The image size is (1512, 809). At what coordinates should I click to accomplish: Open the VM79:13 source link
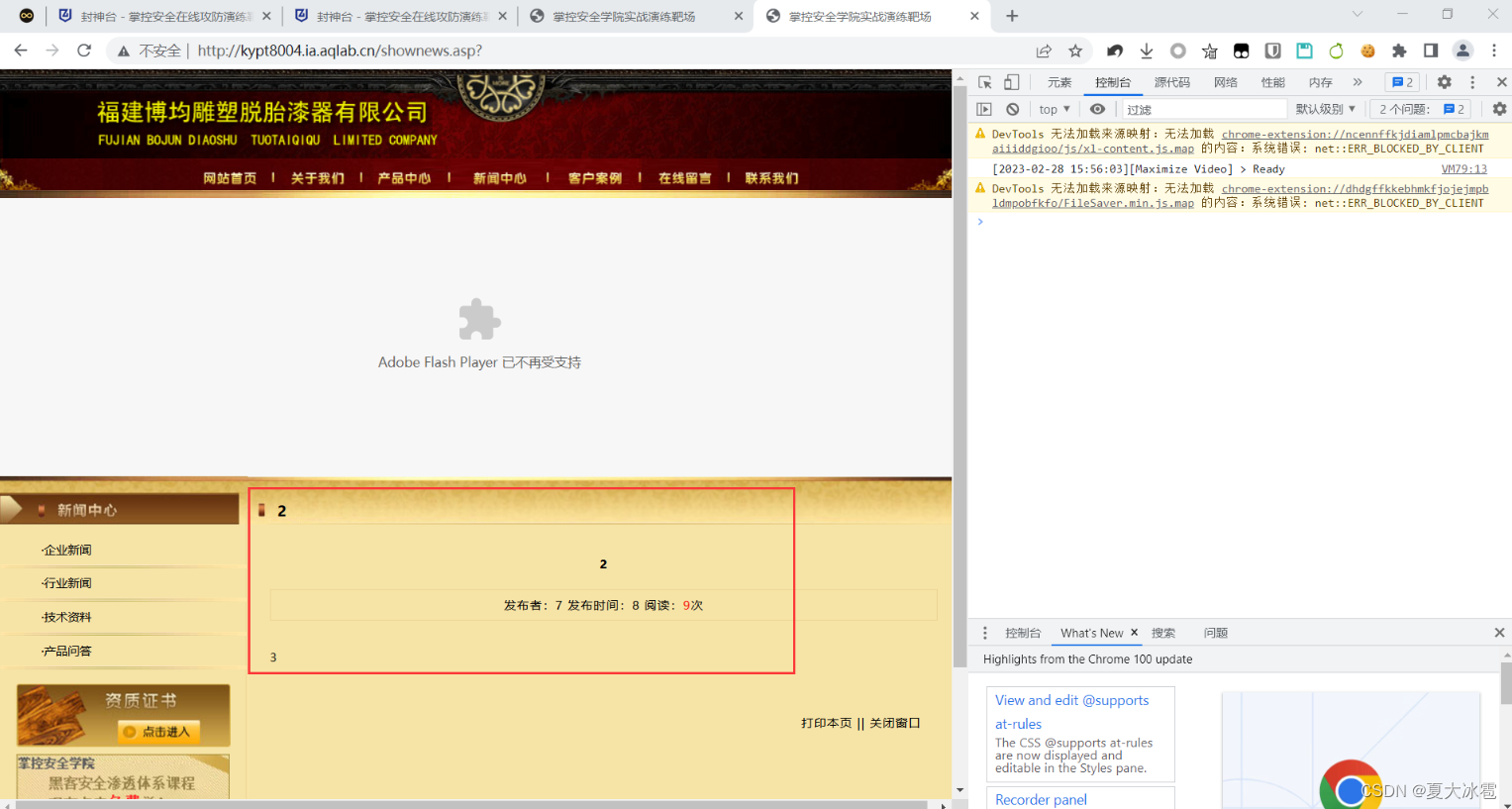coord(1464,169)
